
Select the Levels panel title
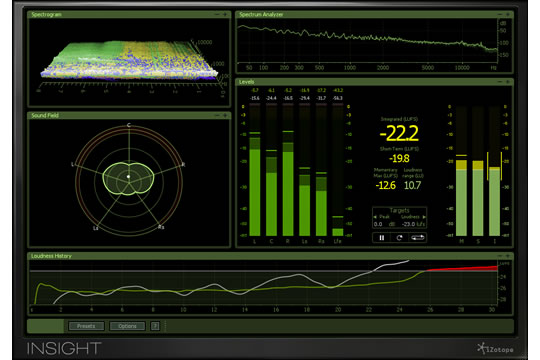[247, 82]
